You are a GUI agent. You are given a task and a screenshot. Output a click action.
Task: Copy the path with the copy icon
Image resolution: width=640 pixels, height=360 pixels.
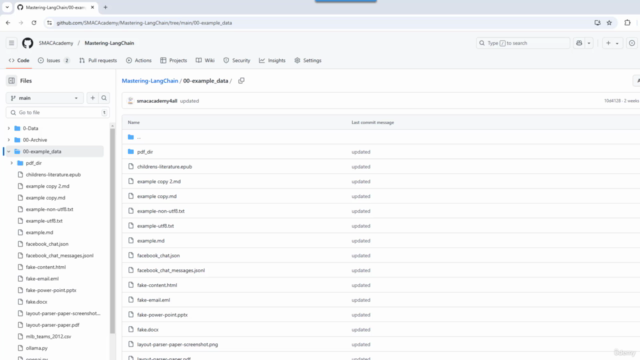click(241, 81)
